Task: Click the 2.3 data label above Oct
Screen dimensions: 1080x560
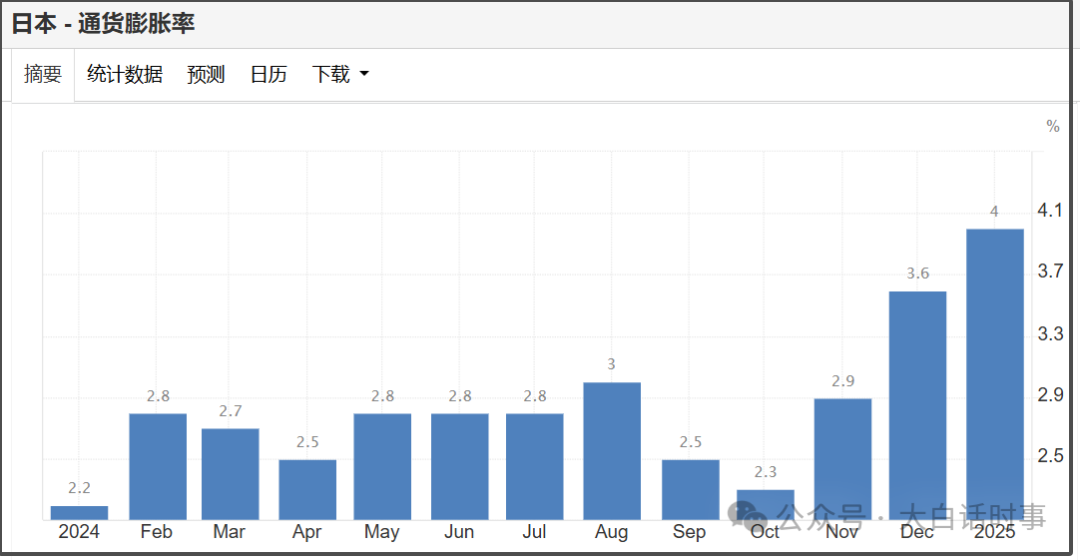Action: [765, 472]
